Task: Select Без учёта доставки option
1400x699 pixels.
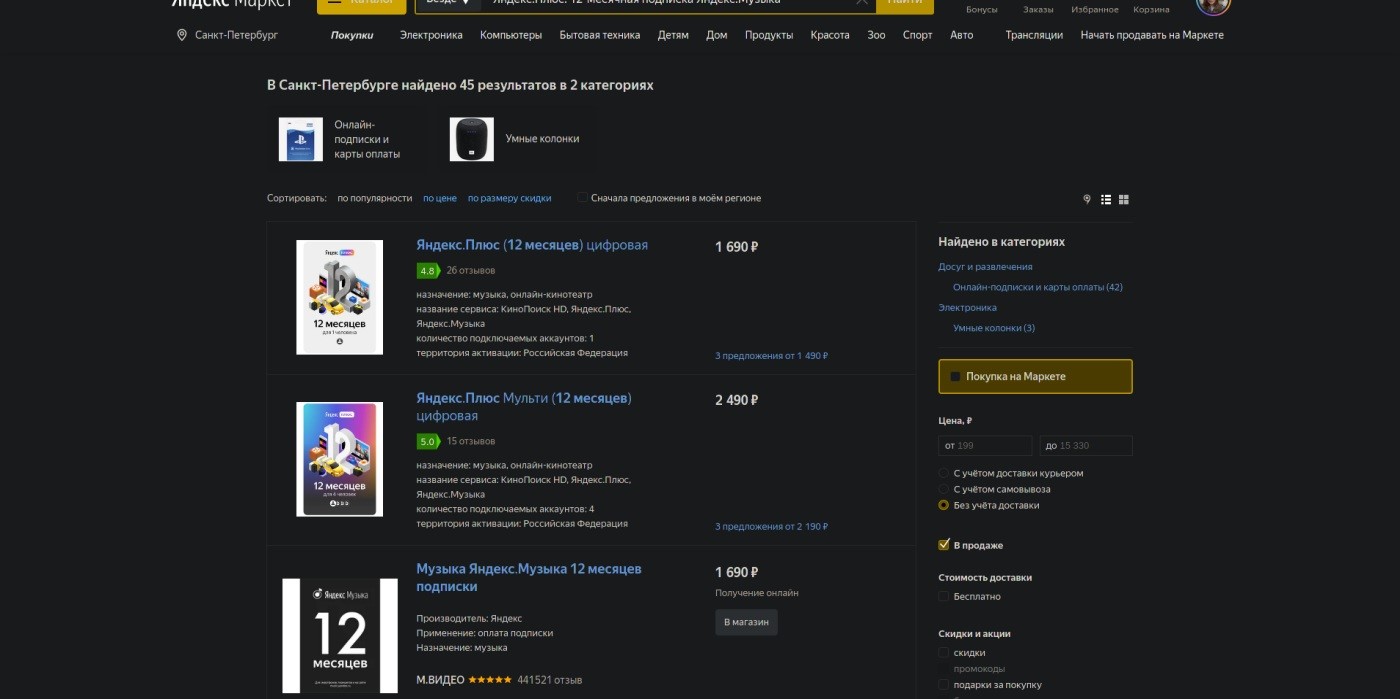Action: pos(943,505)
